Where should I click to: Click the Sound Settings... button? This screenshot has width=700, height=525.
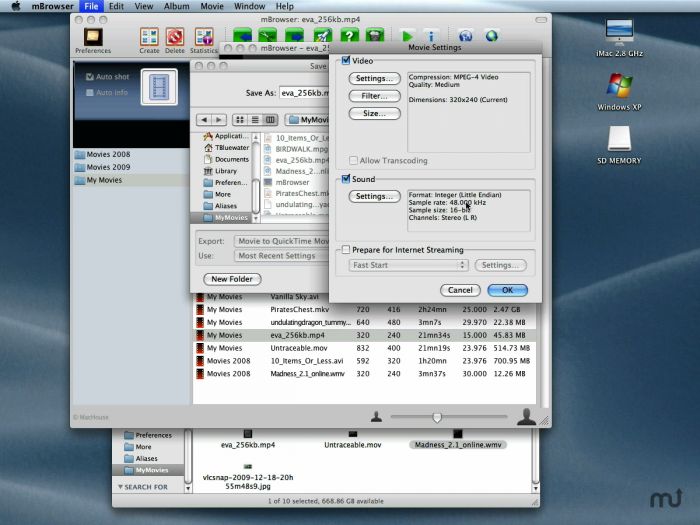[x=374, y=196]
